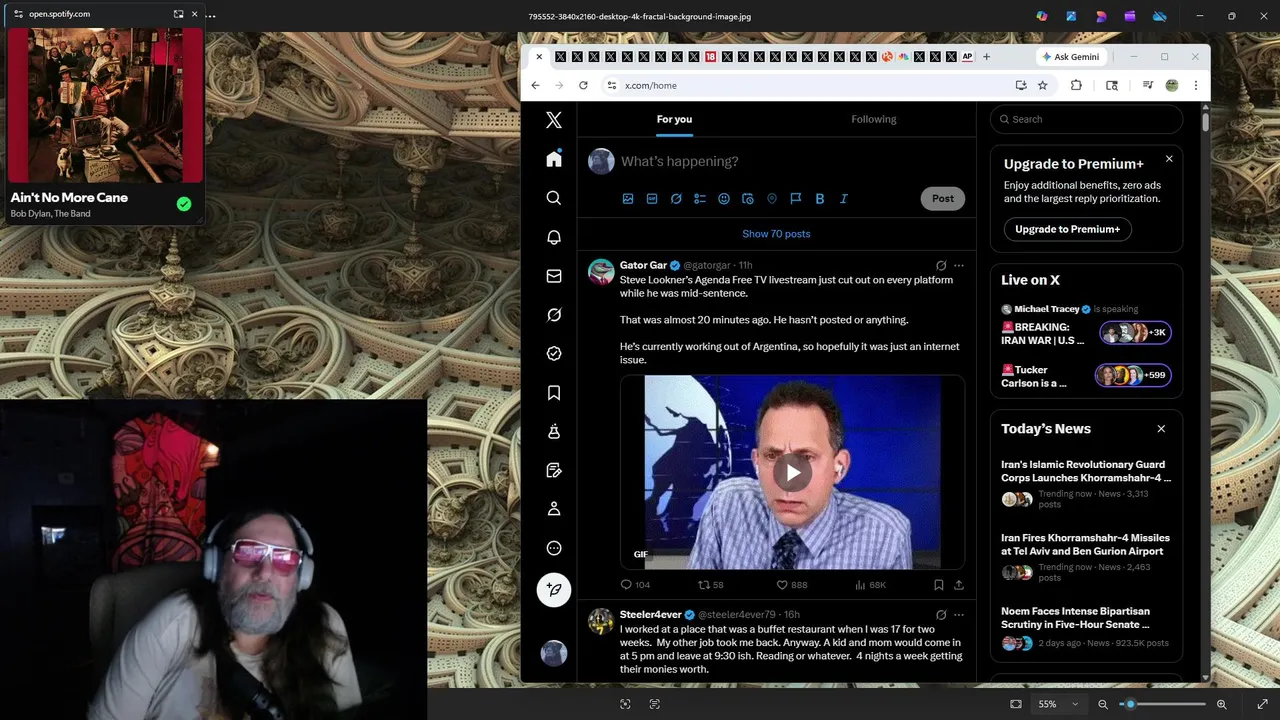
Task: Toggle saved check on Ain't No More Cane
Action: [x=184, y=204]
